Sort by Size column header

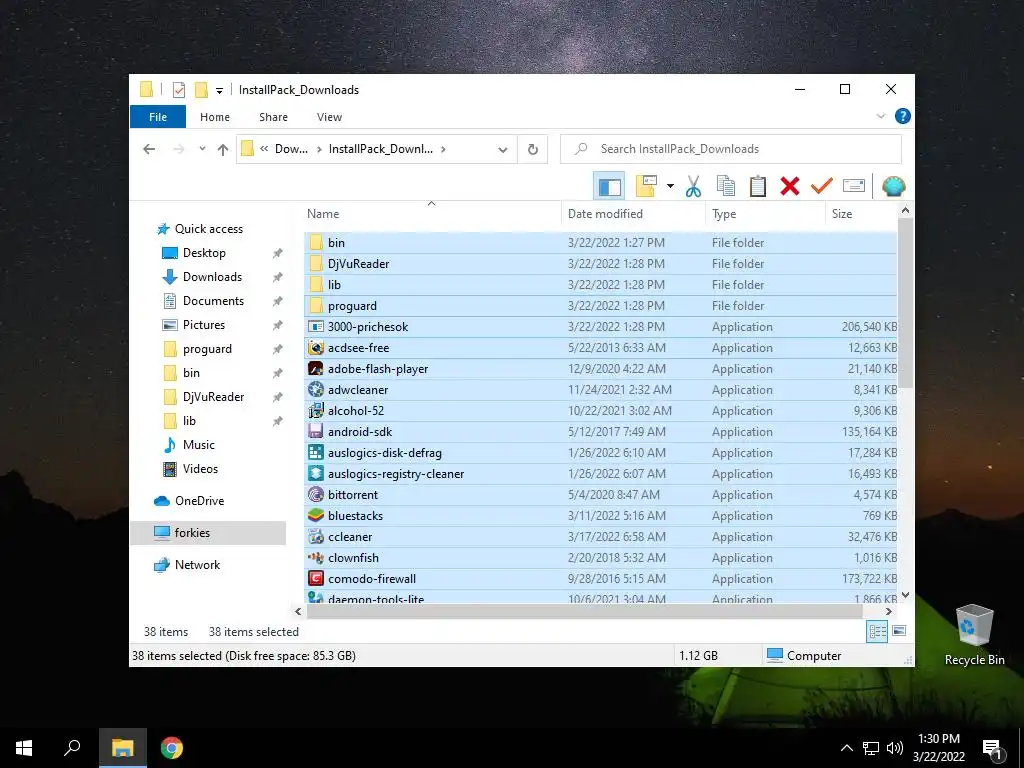click(x=861, y=214)
